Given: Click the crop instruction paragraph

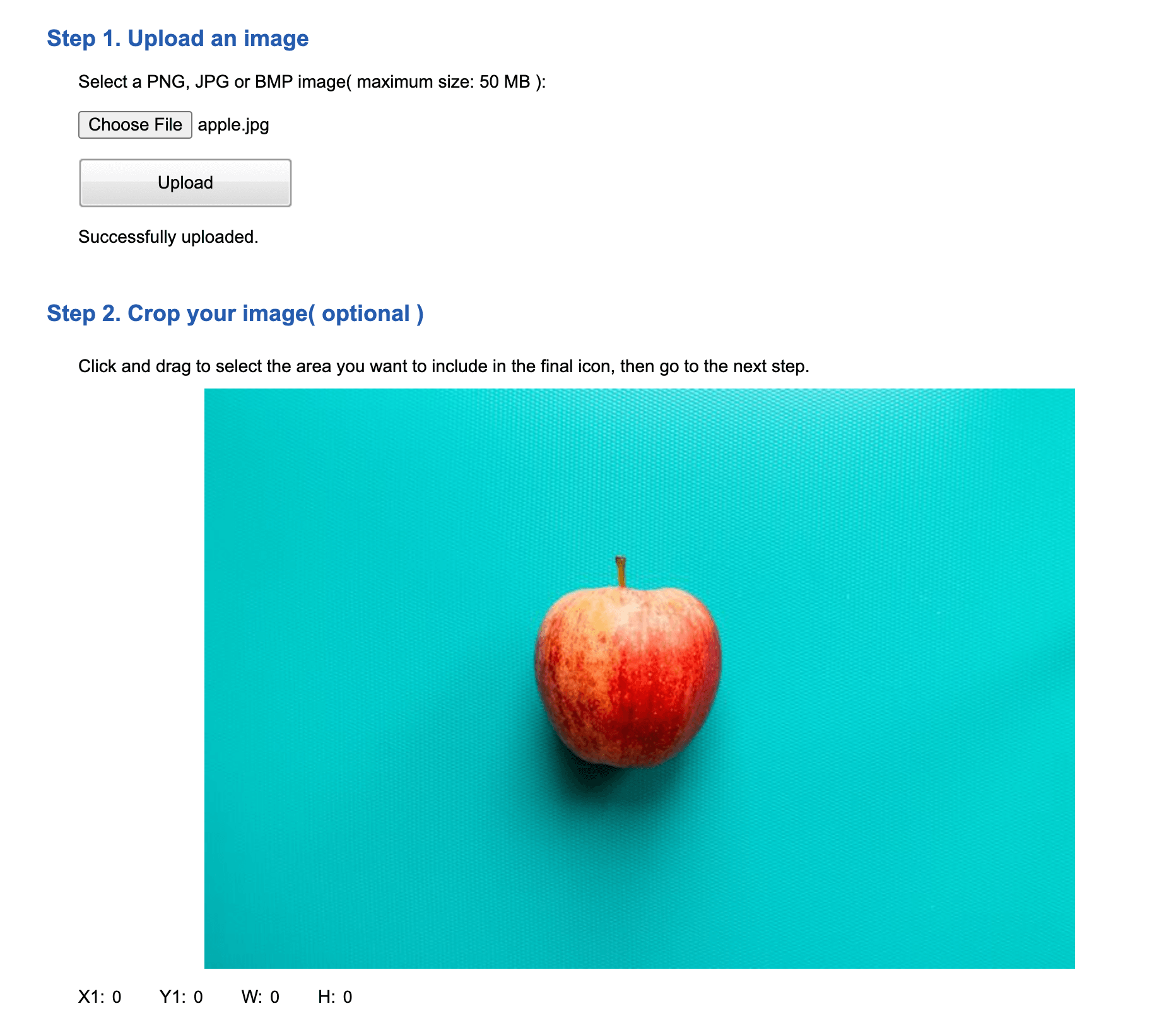Looking at the screenshot, I should click(444, 366).
